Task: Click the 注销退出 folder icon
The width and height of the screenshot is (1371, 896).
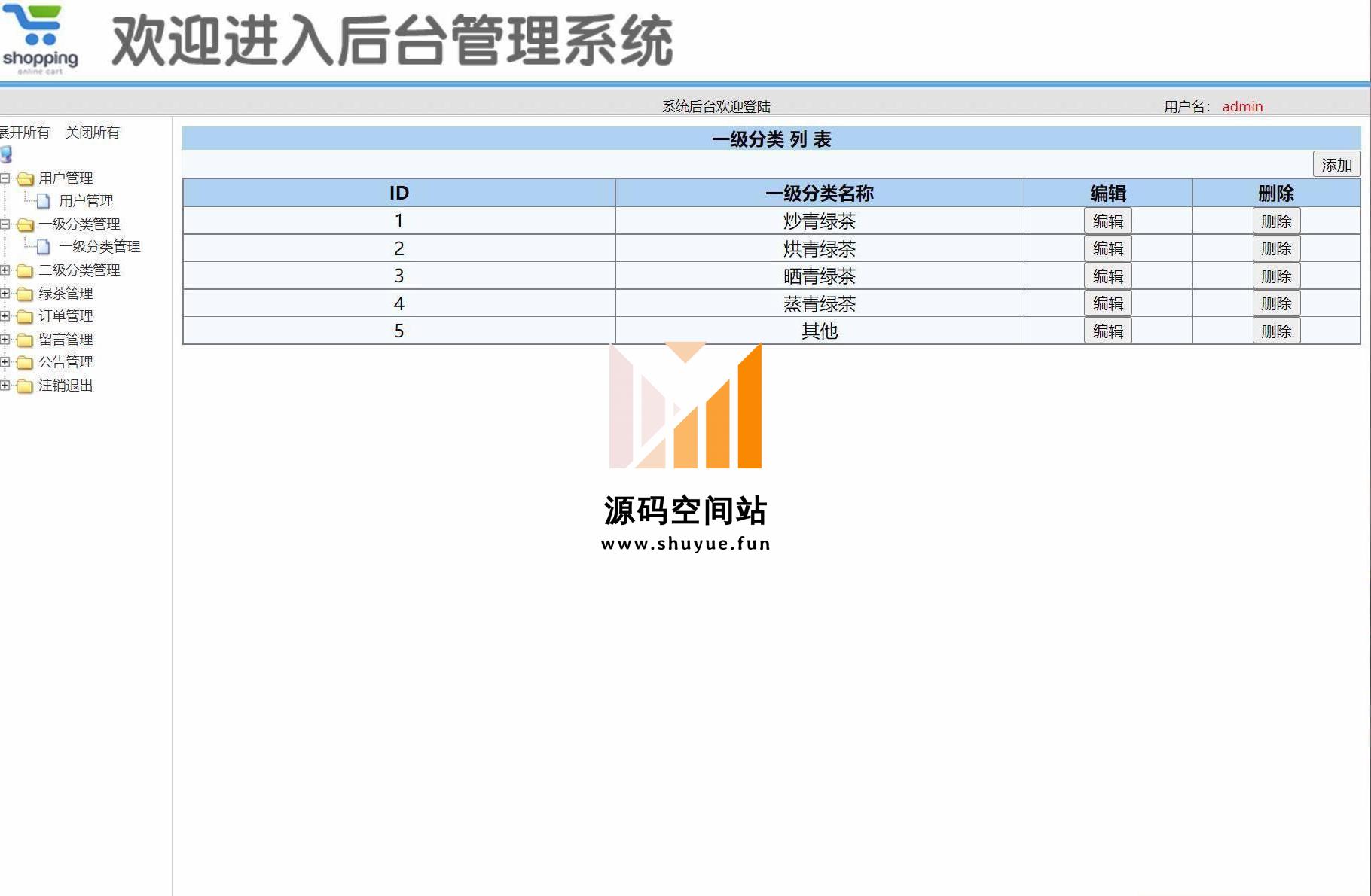Action: tap(25, 386)
